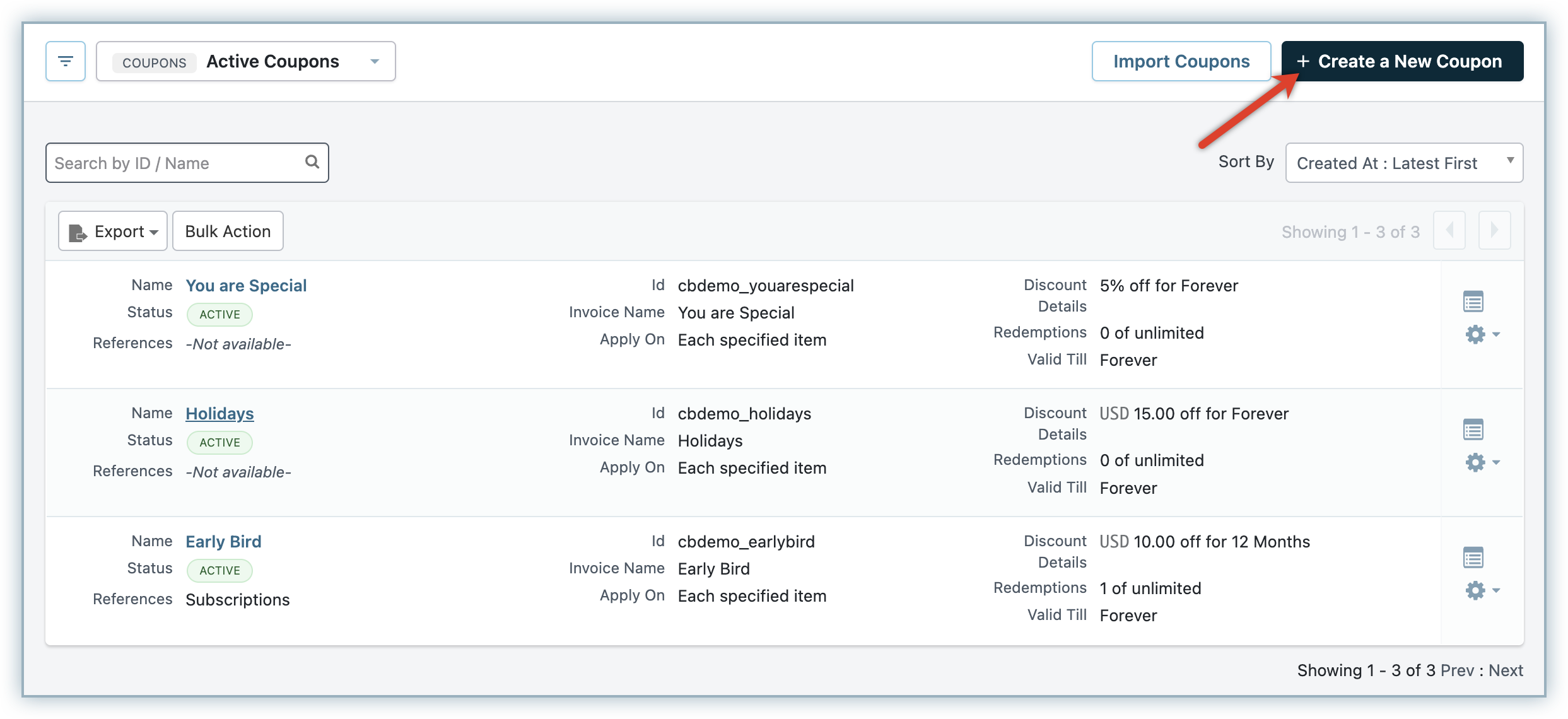Go to previous page arrow
Screen dimensions: 1568x719
tap(1449, 231)
